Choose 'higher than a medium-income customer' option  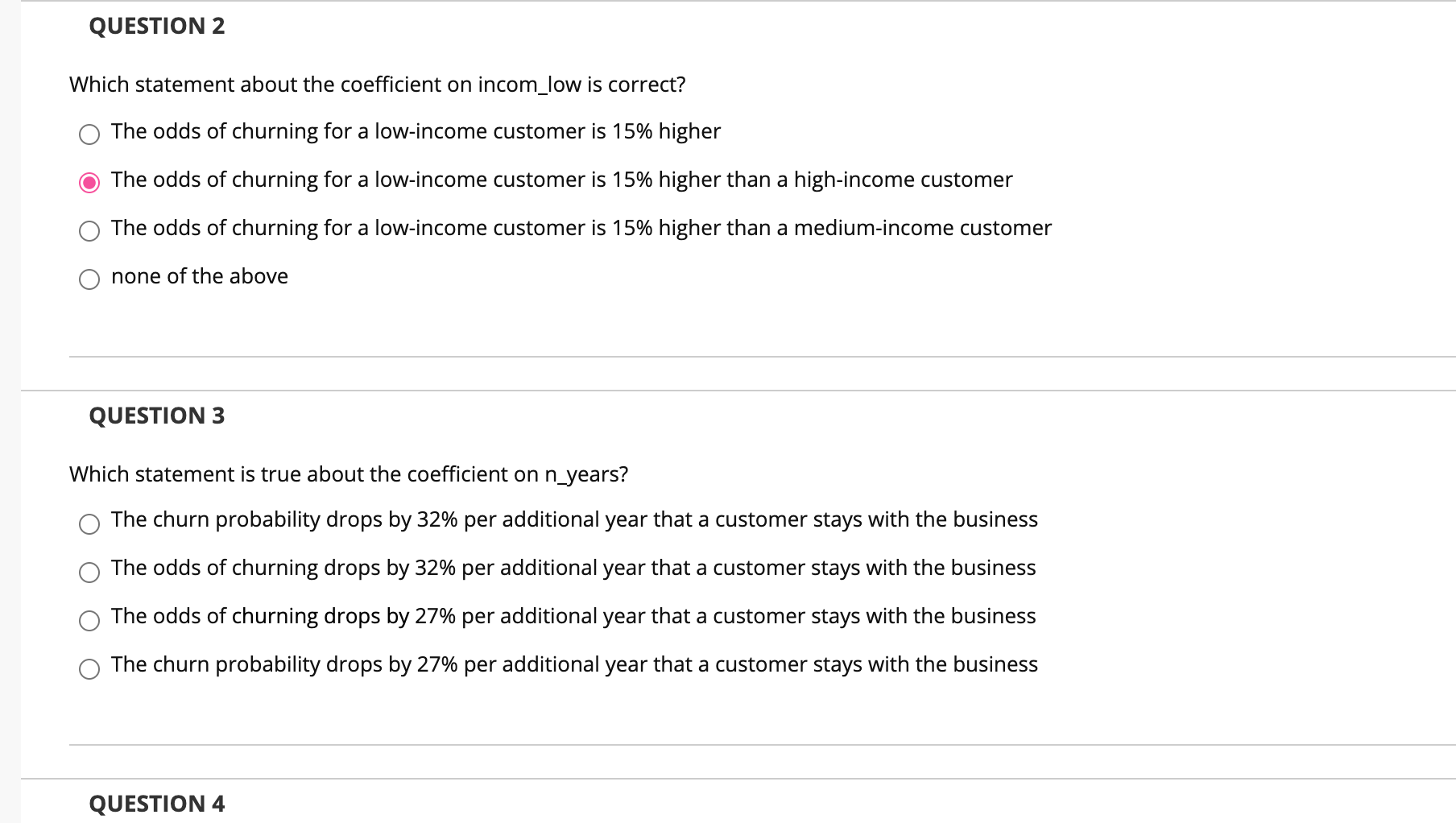(89, 231)
